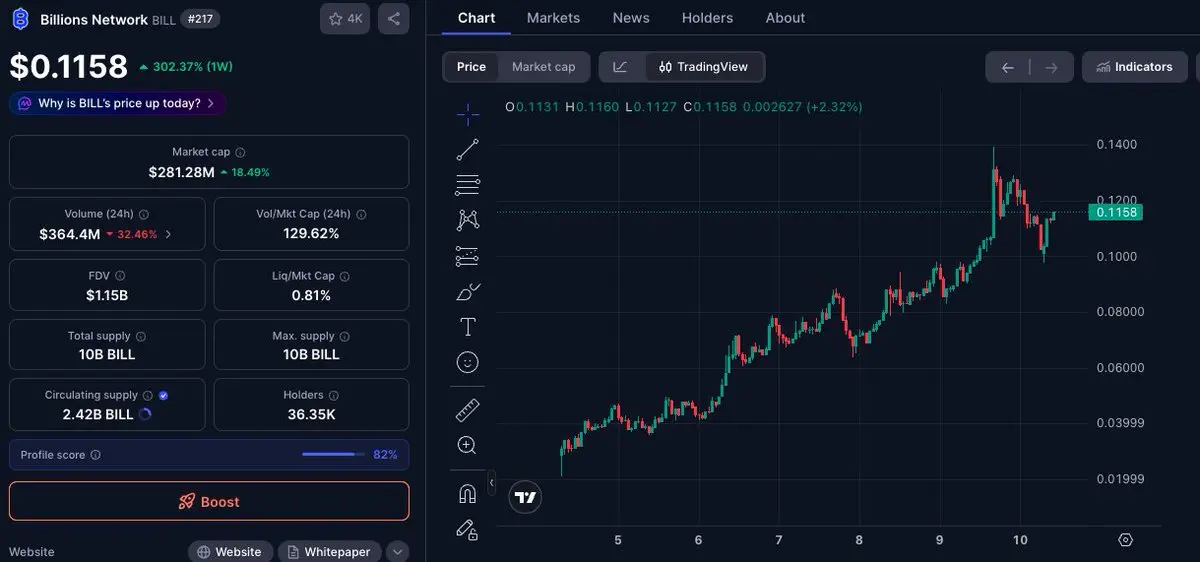Select the Market cap chart toggle

[544, 67]
